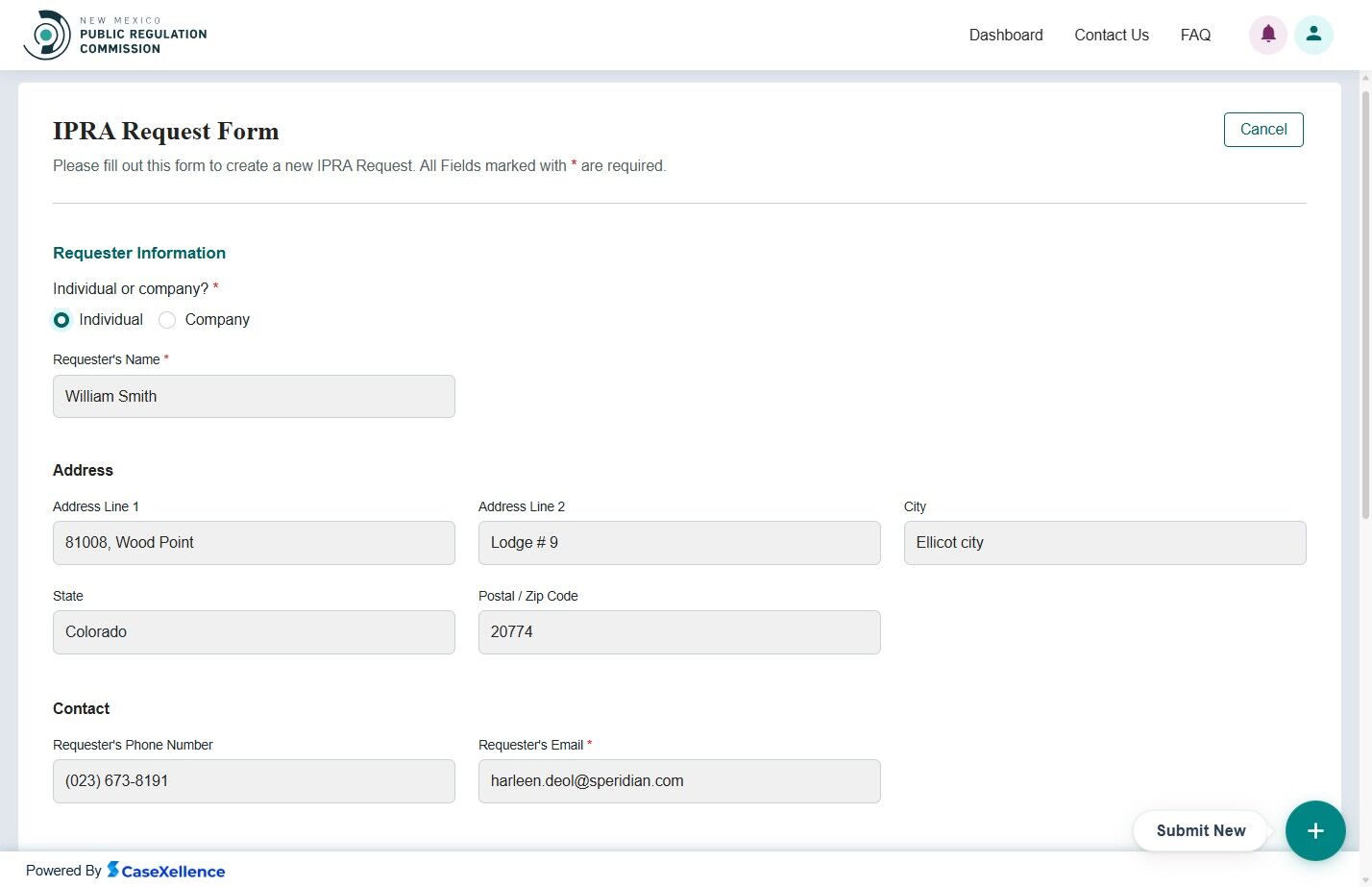Click the plus floating action button
Image resolution: width=1372 pixels, height=887 pixels.
(1315, 830)
